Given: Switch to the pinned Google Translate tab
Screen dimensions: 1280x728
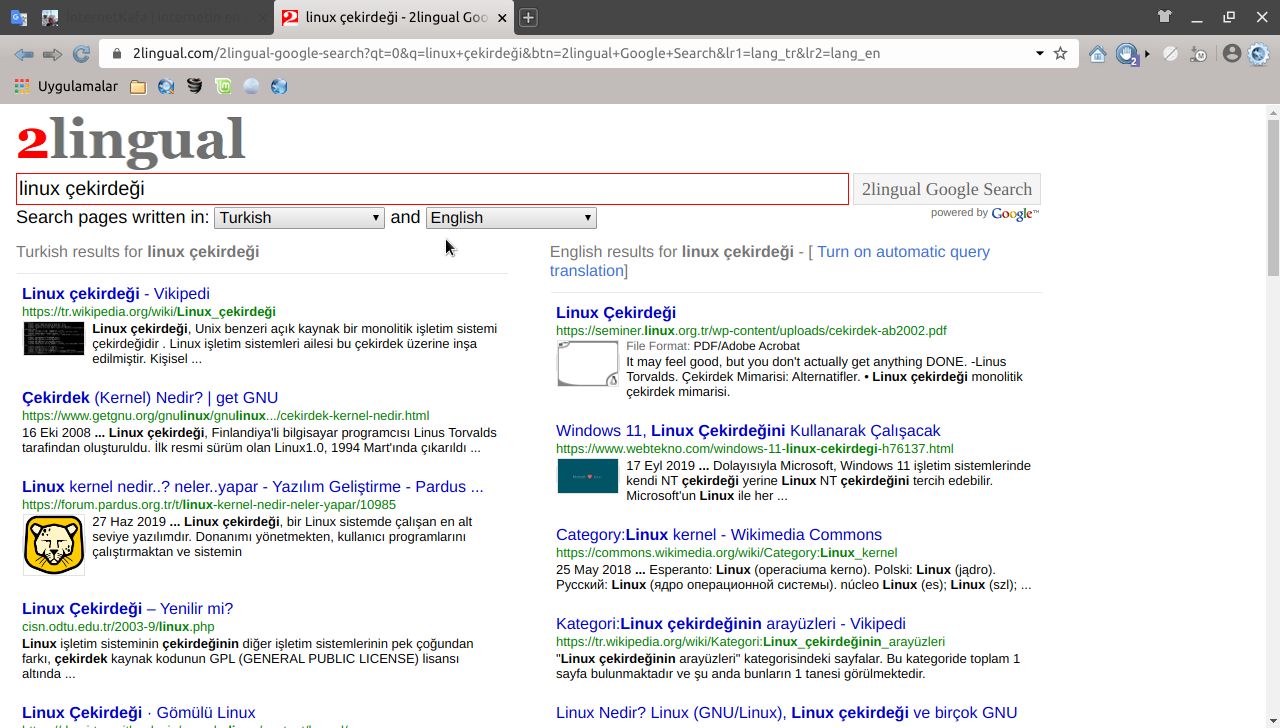Looking at the screenshot, I should tap(19, 17).
